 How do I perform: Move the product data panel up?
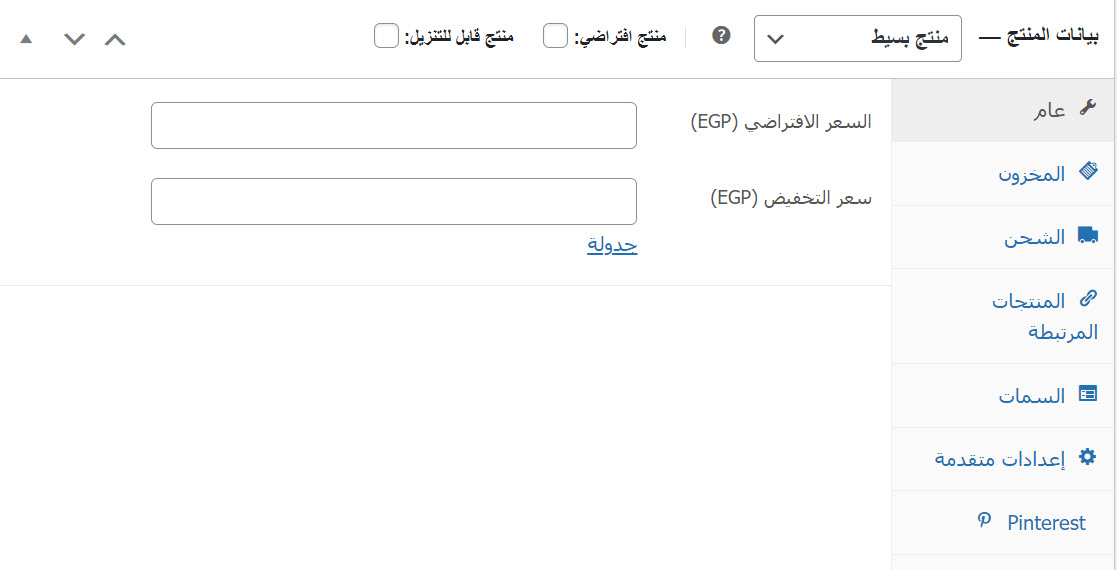pyautogui.click(x=116, y=39)
